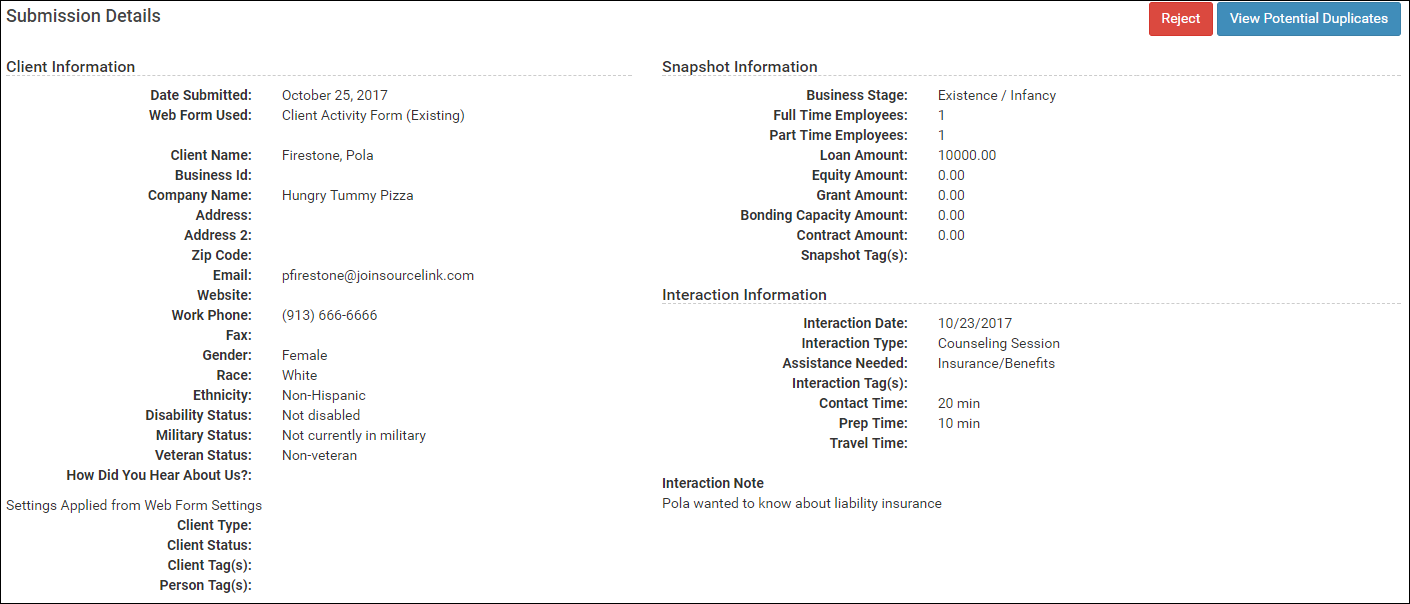Select email pfirestone@joinsourcelink.com
Viewport: 1410px width, 604px height.
(x=378, y=275)
